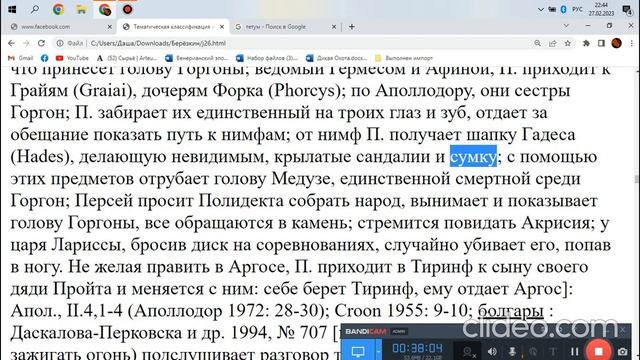Toggle Bandicam speaker sound

click(x=492, y=351)
